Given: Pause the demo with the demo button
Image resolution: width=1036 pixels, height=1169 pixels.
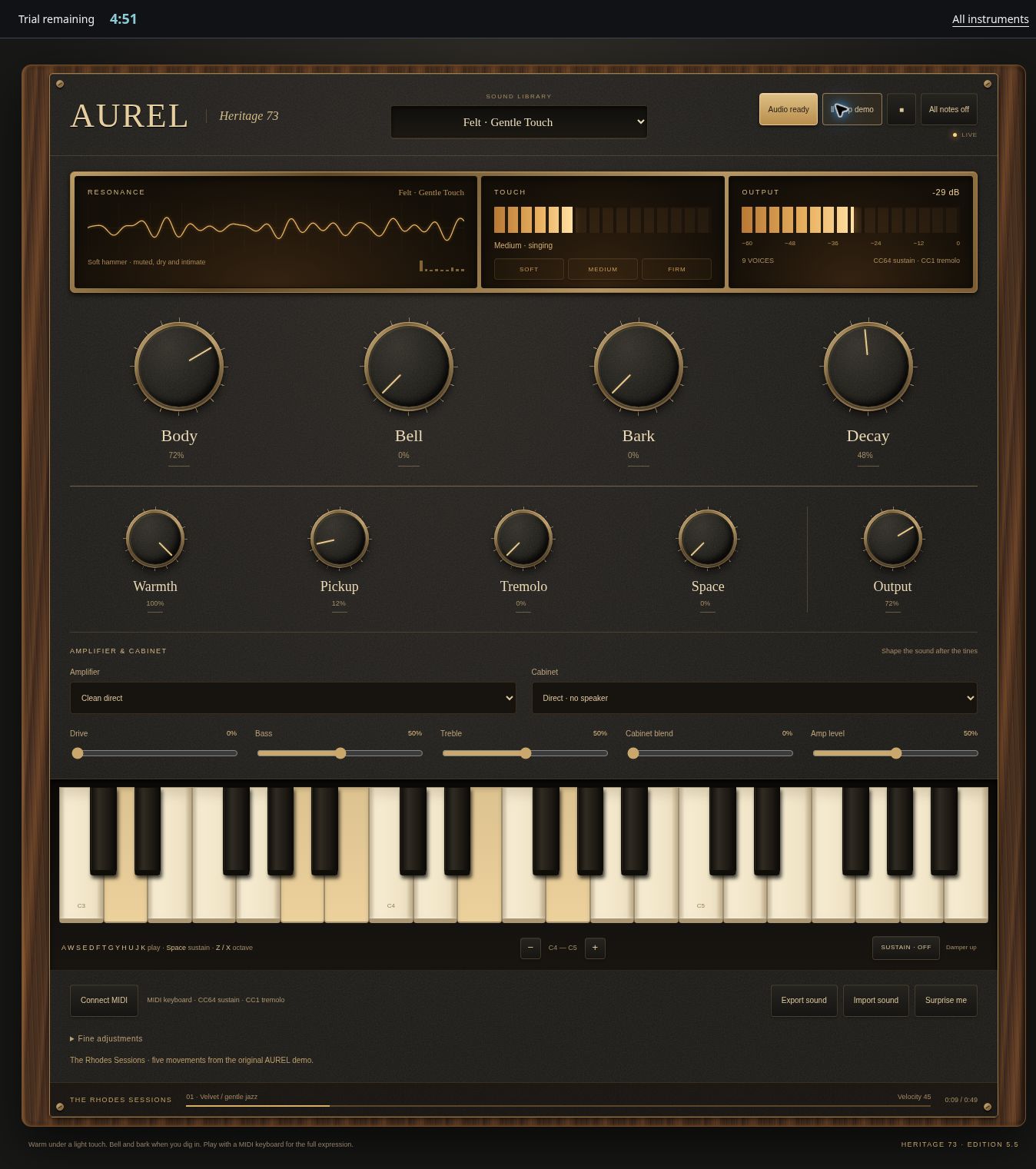Looking at the screenshot, I should click(852, 109).
